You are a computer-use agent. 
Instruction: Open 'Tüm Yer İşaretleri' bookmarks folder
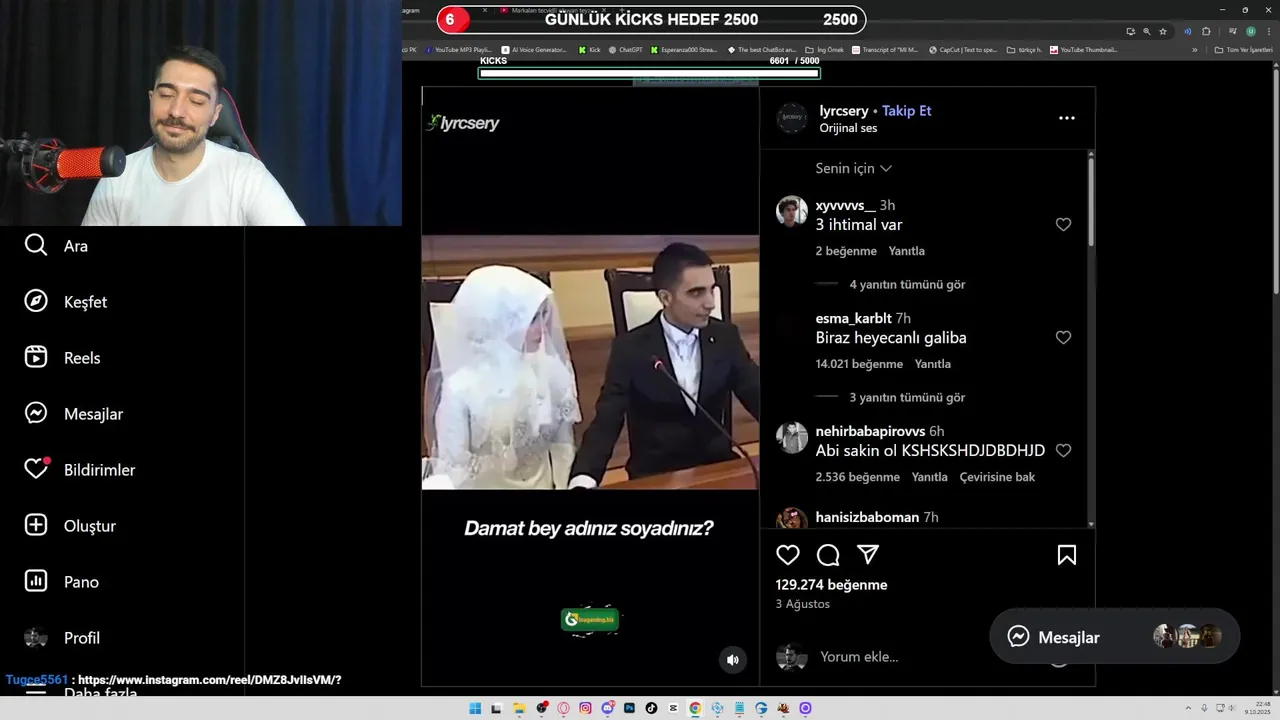1243,49
